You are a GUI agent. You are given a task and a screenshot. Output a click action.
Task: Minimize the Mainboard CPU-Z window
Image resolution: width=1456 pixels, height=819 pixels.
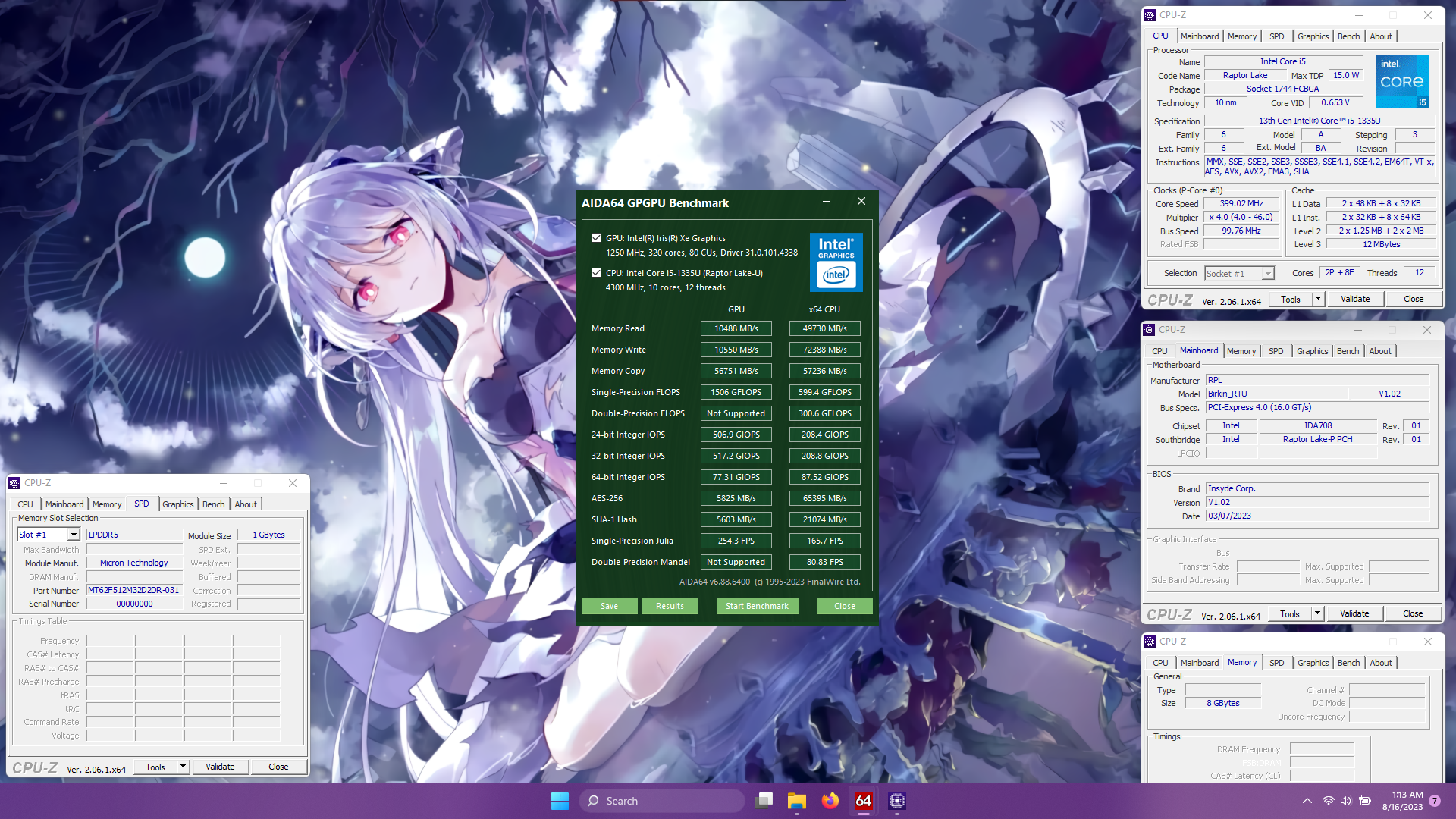pyautogui.click(x=1357, y=330)
